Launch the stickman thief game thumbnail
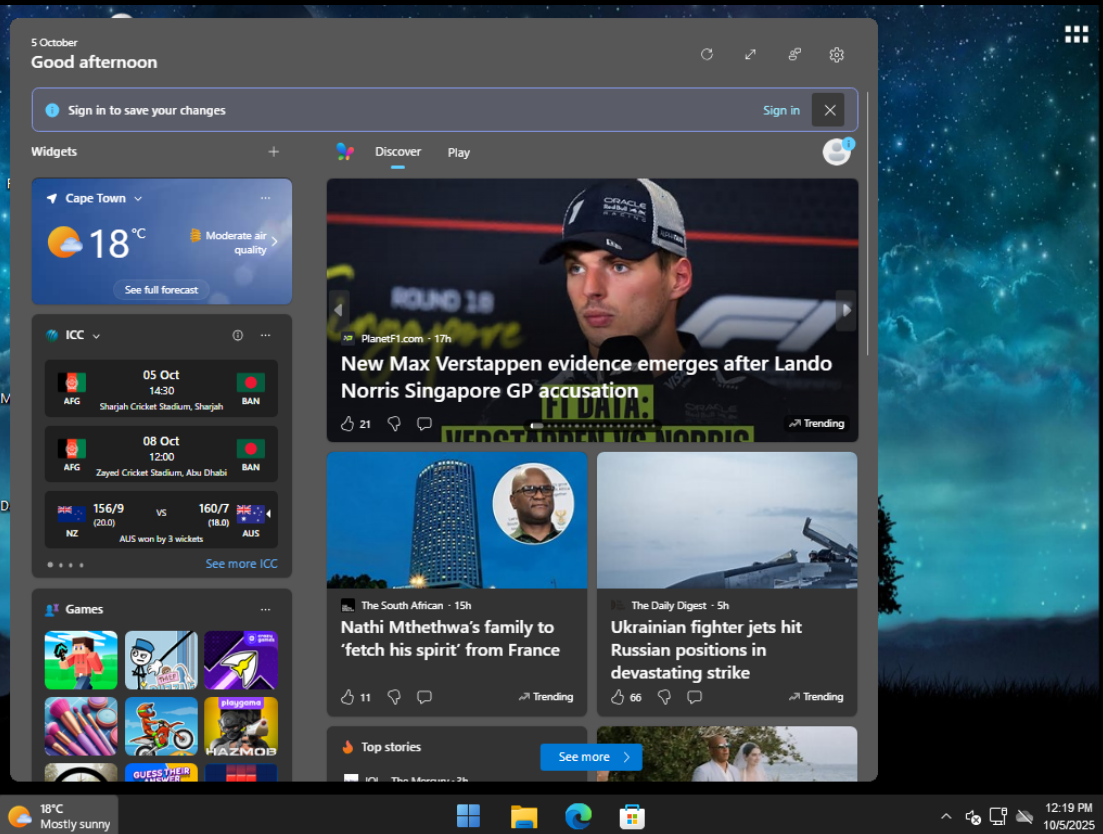Image resolution: width=1103 pixels, height=834 pixels. pyautogui.click(x=161, y=660)
